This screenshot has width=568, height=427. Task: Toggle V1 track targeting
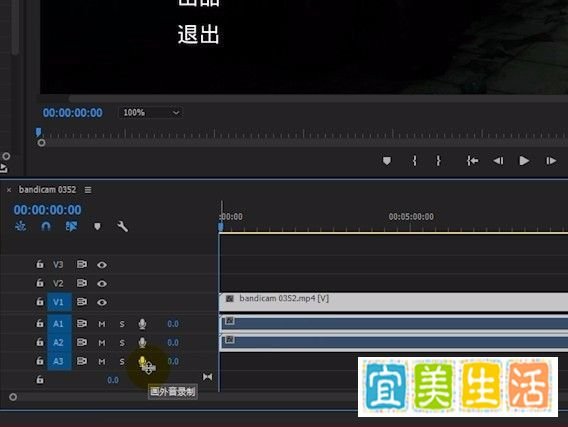[x=59, y=302]
